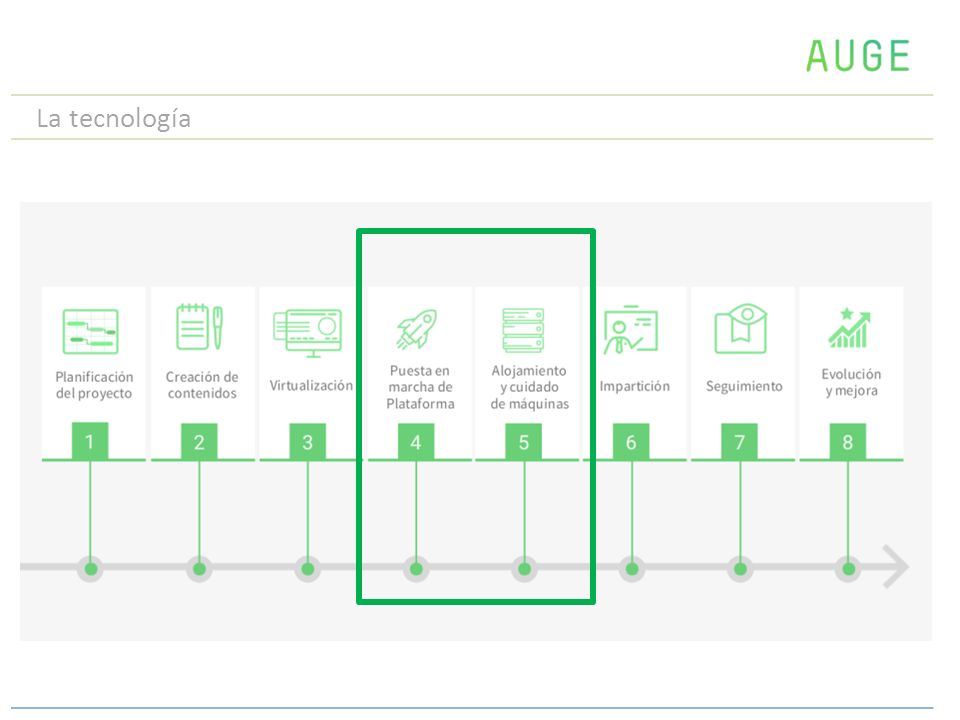
Task: Click the notepad and pen icon
Action: pyautogui.click(x=200, y=327)
